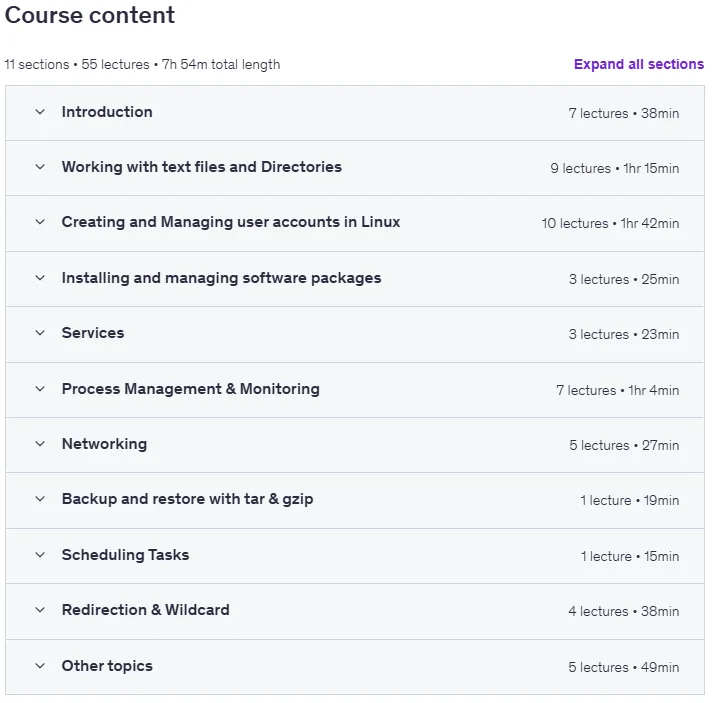The image size is (712, 703).
Task: Open the Networking section heading
Action: point(104,444)
